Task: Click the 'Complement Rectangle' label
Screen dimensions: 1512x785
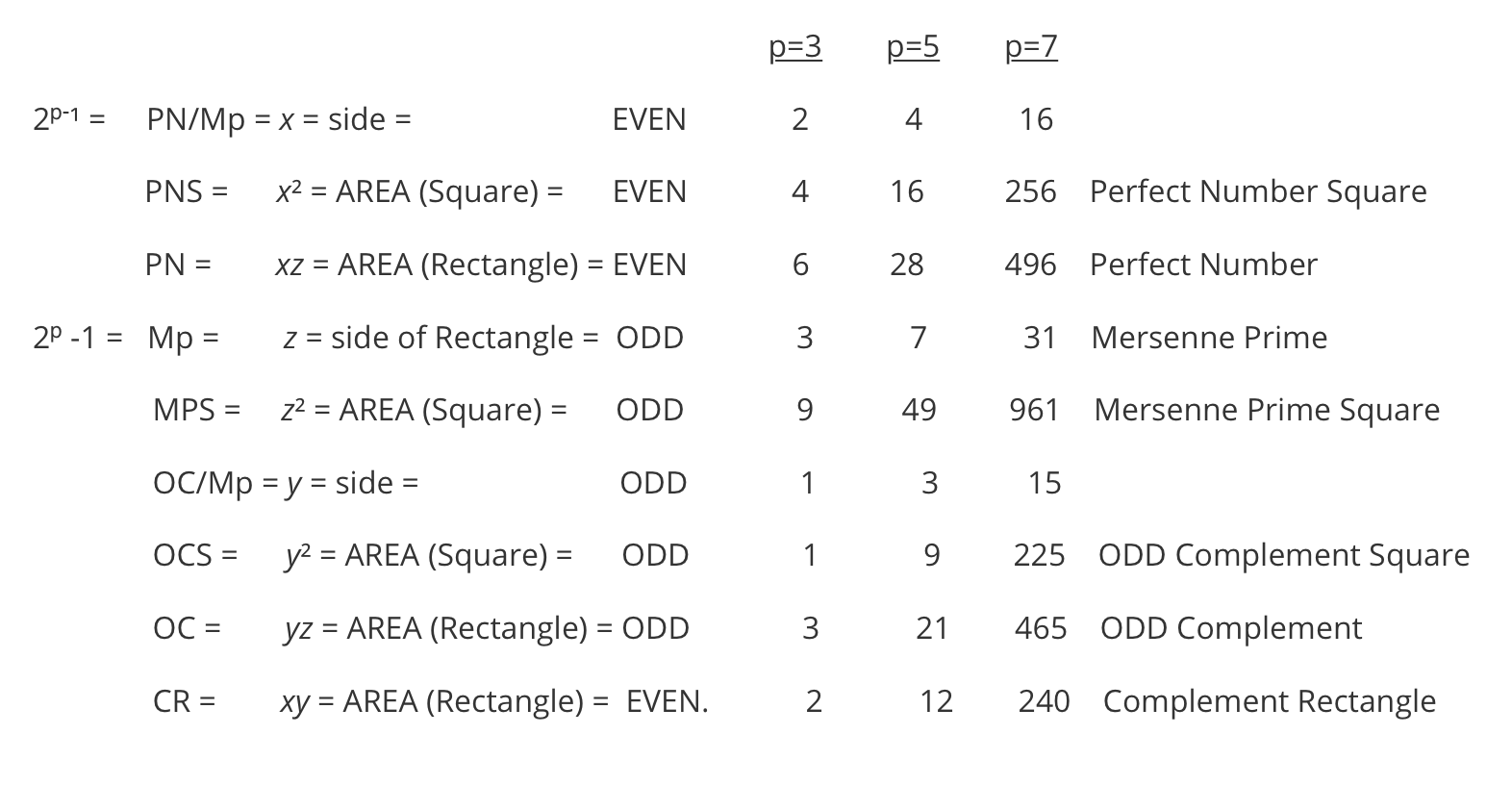Action: [1269, 701]
